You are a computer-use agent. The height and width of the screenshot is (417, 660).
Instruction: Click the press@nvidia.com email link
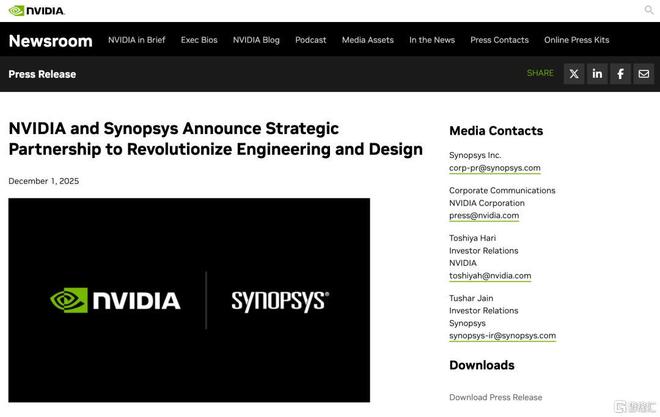click(x=484, y=215)
